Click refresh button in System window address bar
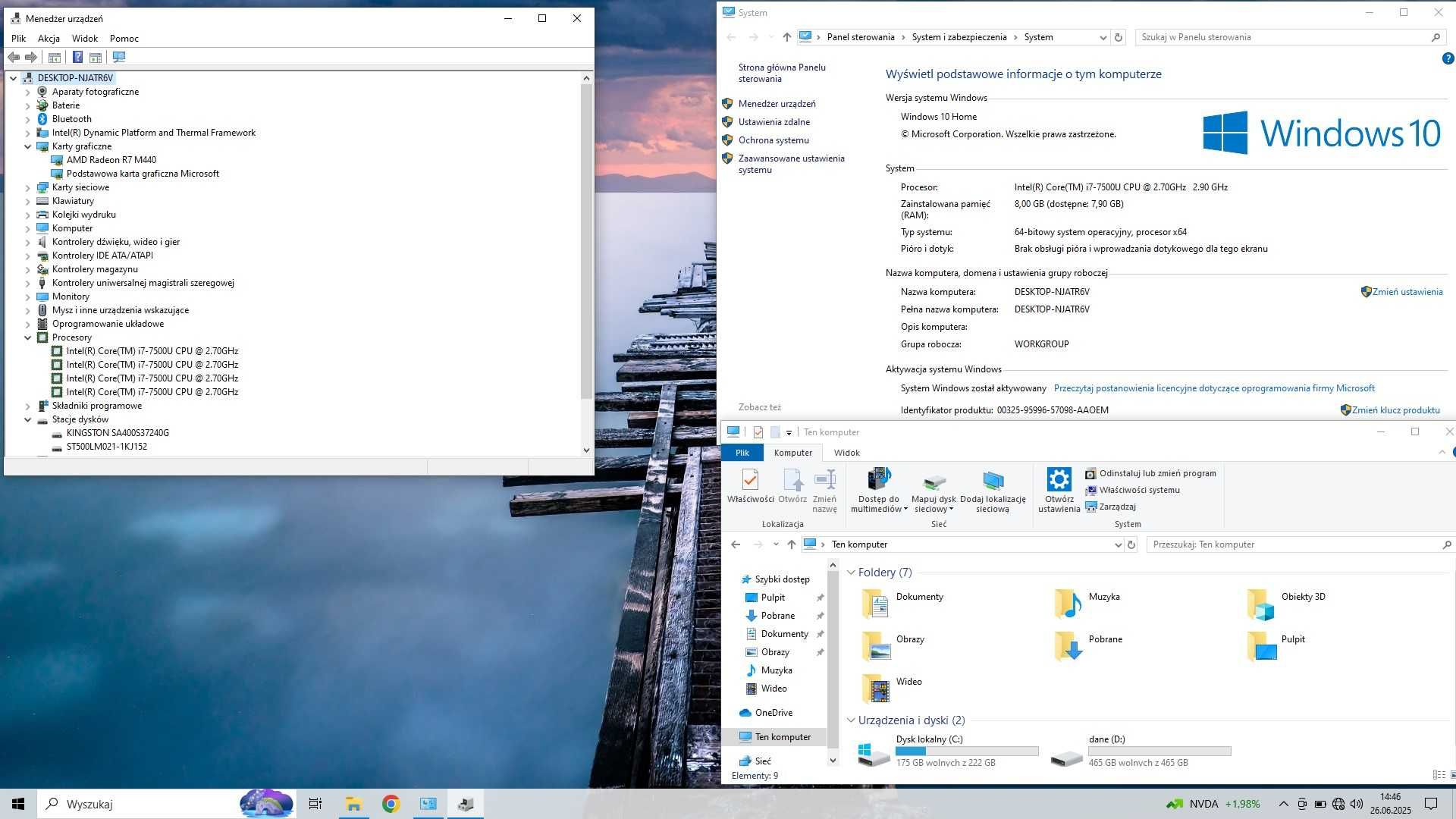Viewport: 1456px width, 819px height. pos(1118,37)
